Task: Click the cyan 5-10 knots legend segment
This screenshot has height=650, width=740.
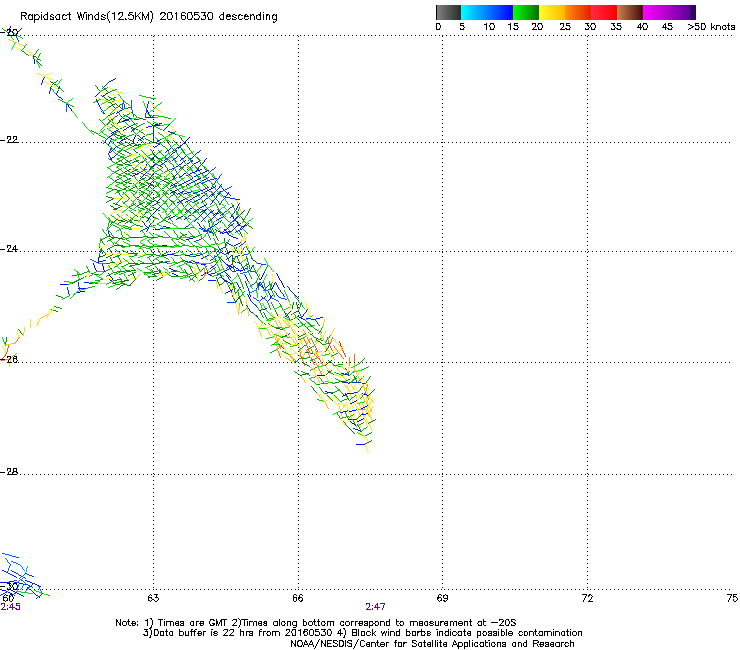Action: click(x=474, y=12)
